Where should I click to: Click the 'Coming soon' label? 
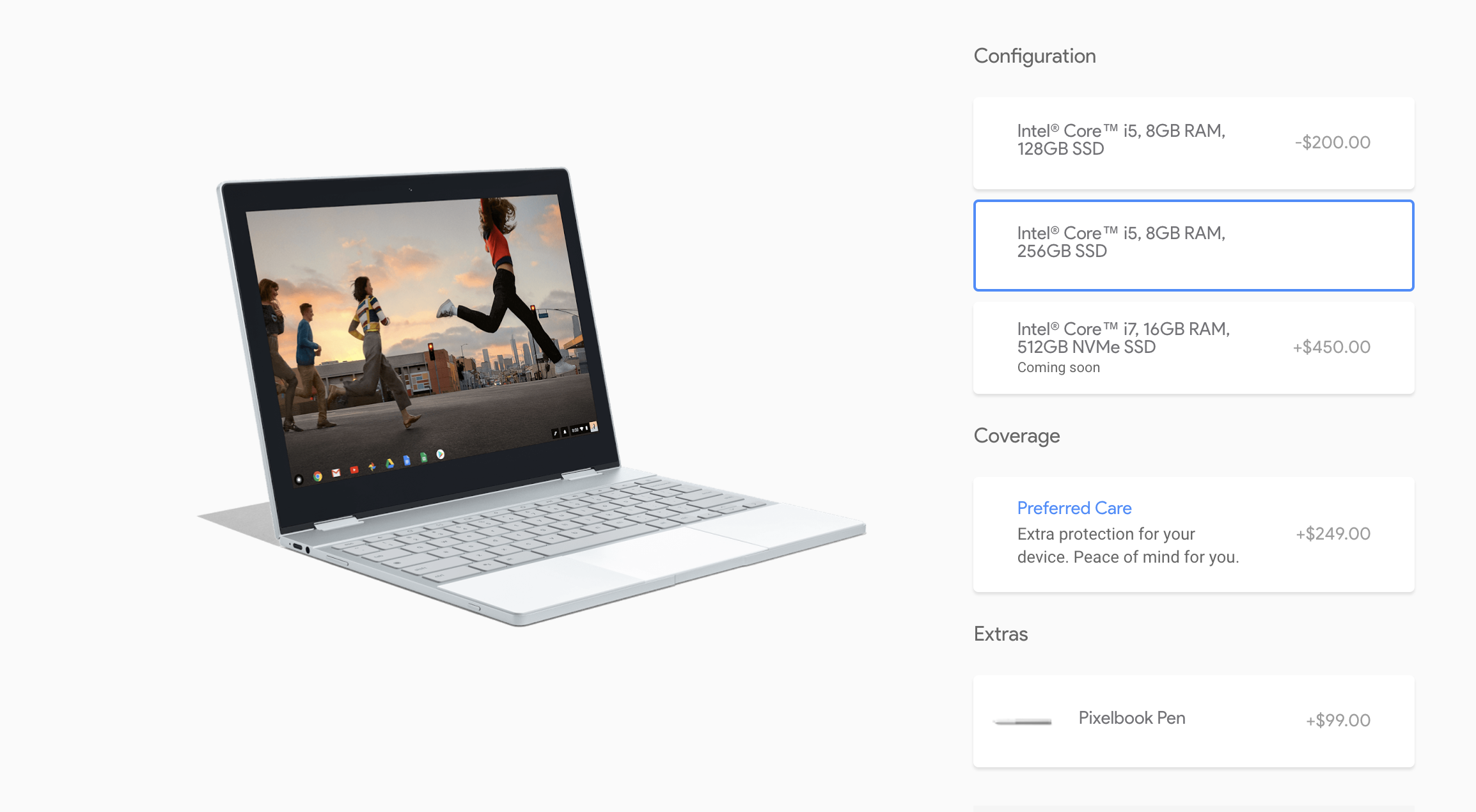pos(1058,367)
